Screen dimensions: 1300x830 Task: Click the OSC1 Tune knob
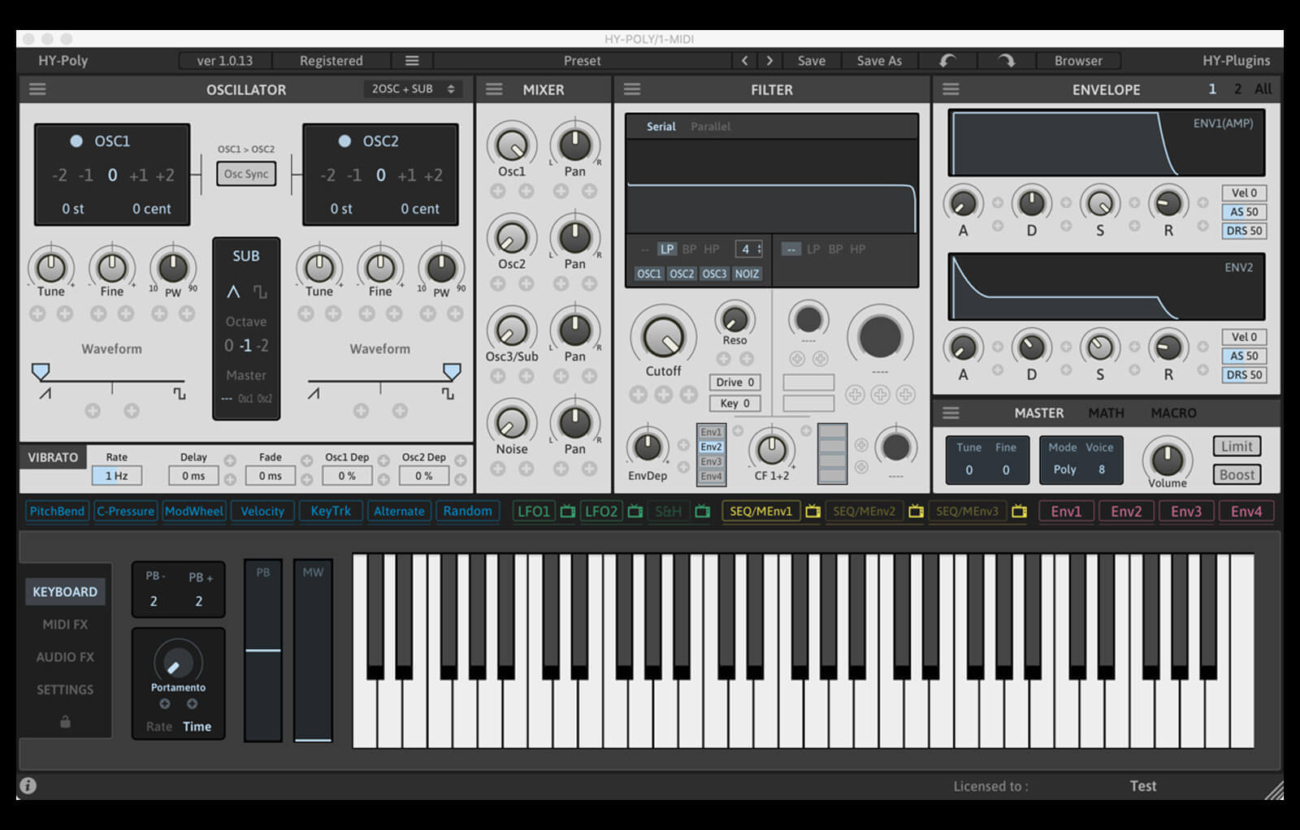(51, 267)
